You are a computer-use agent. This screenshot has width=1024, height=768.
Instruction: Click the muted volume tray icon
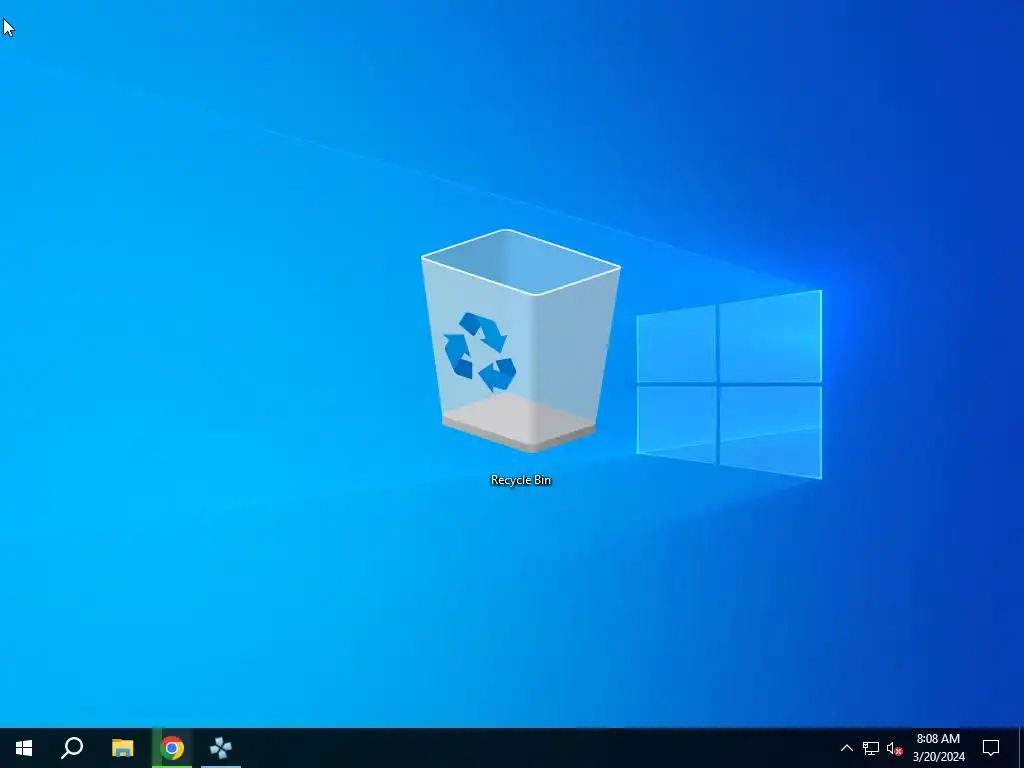tap(894, 748)
